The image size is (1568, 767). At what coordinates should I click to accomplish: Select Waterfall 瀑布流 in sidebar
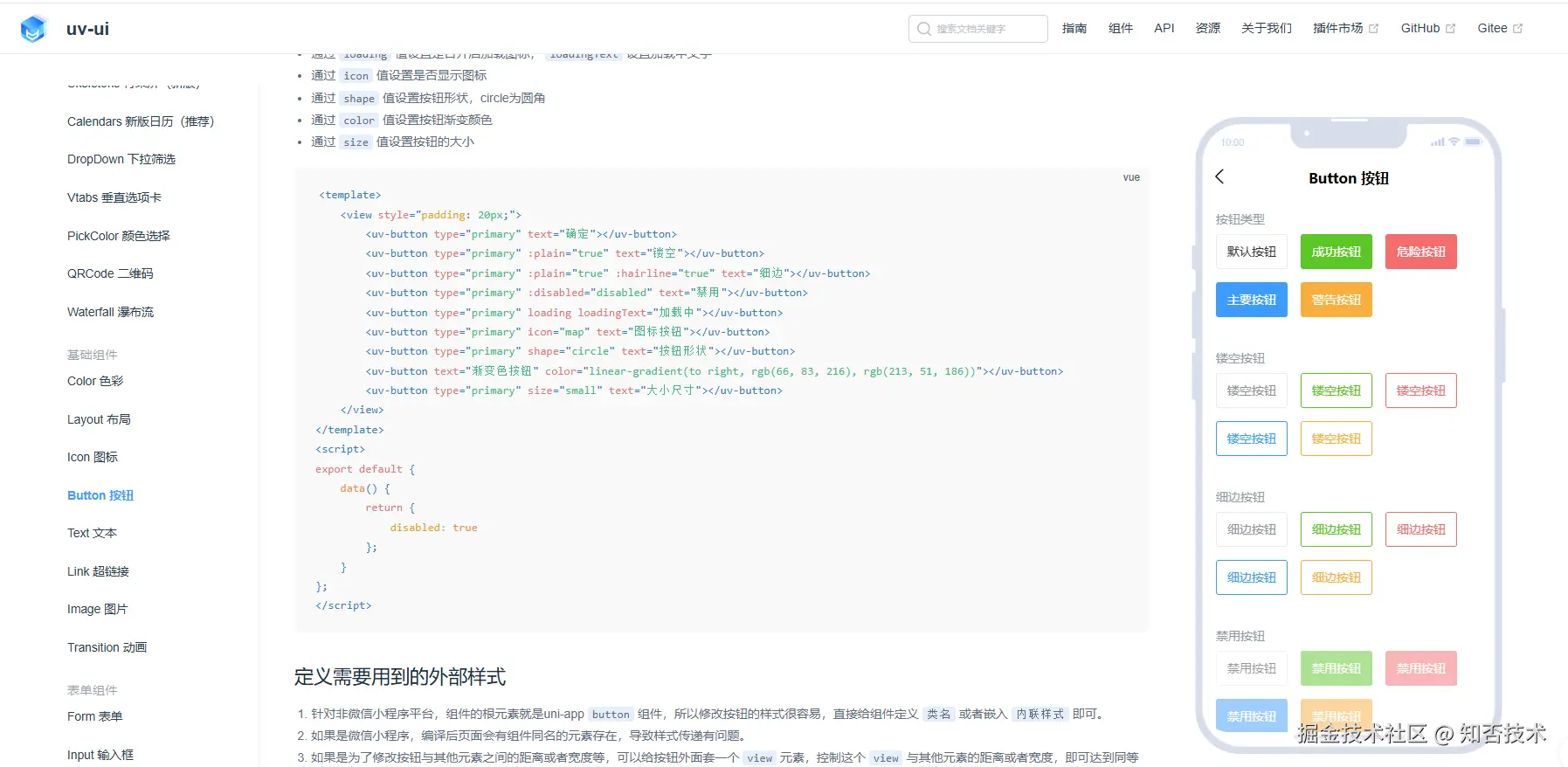[x=110, y=312]
